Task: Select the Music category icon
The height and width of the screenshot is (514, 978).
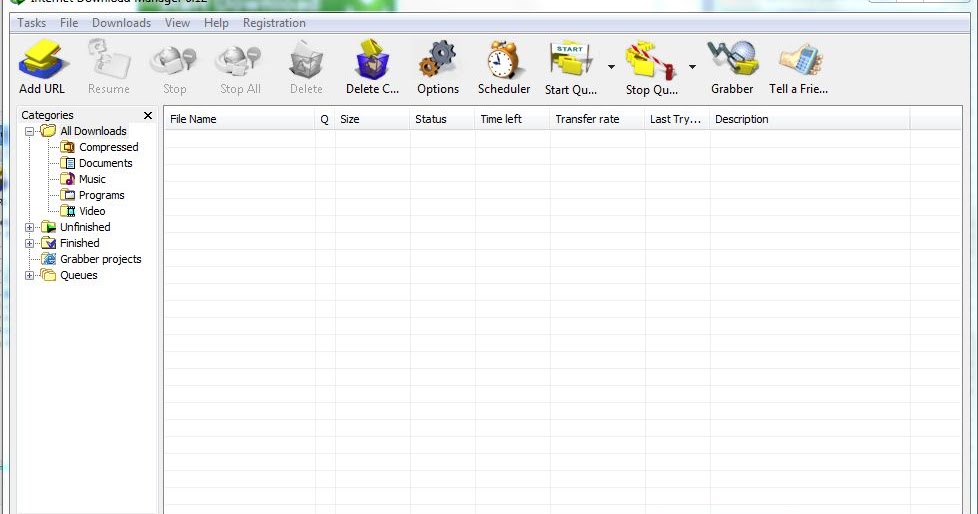Action: coord(67,179)
